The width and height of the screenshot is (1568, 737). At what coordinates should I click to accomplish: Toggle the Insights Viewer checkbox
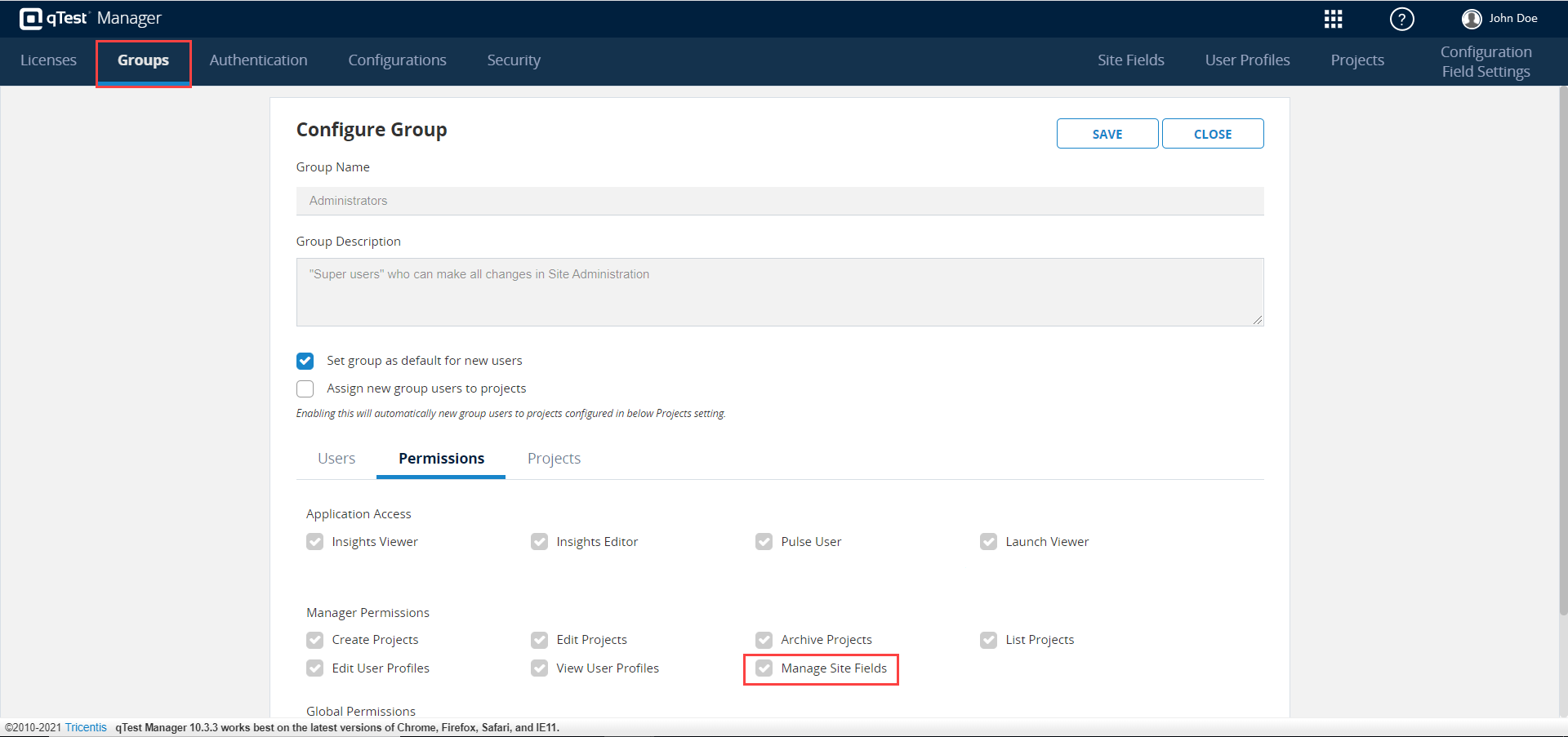point(315,542)
